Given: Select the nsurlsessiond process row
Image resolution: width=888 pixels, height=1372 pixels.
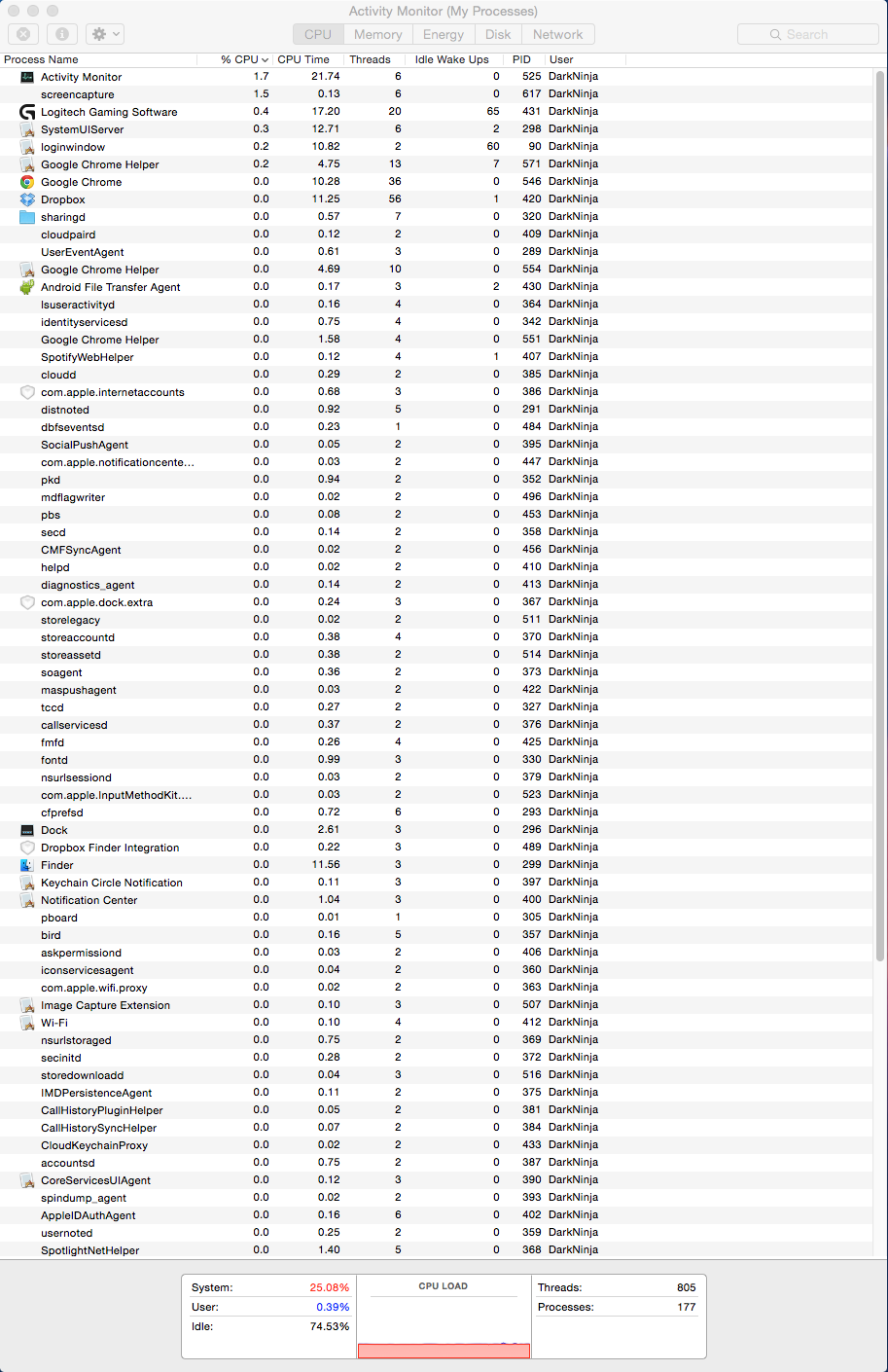Looking at the screenshot, I should (x=438, y=777).
